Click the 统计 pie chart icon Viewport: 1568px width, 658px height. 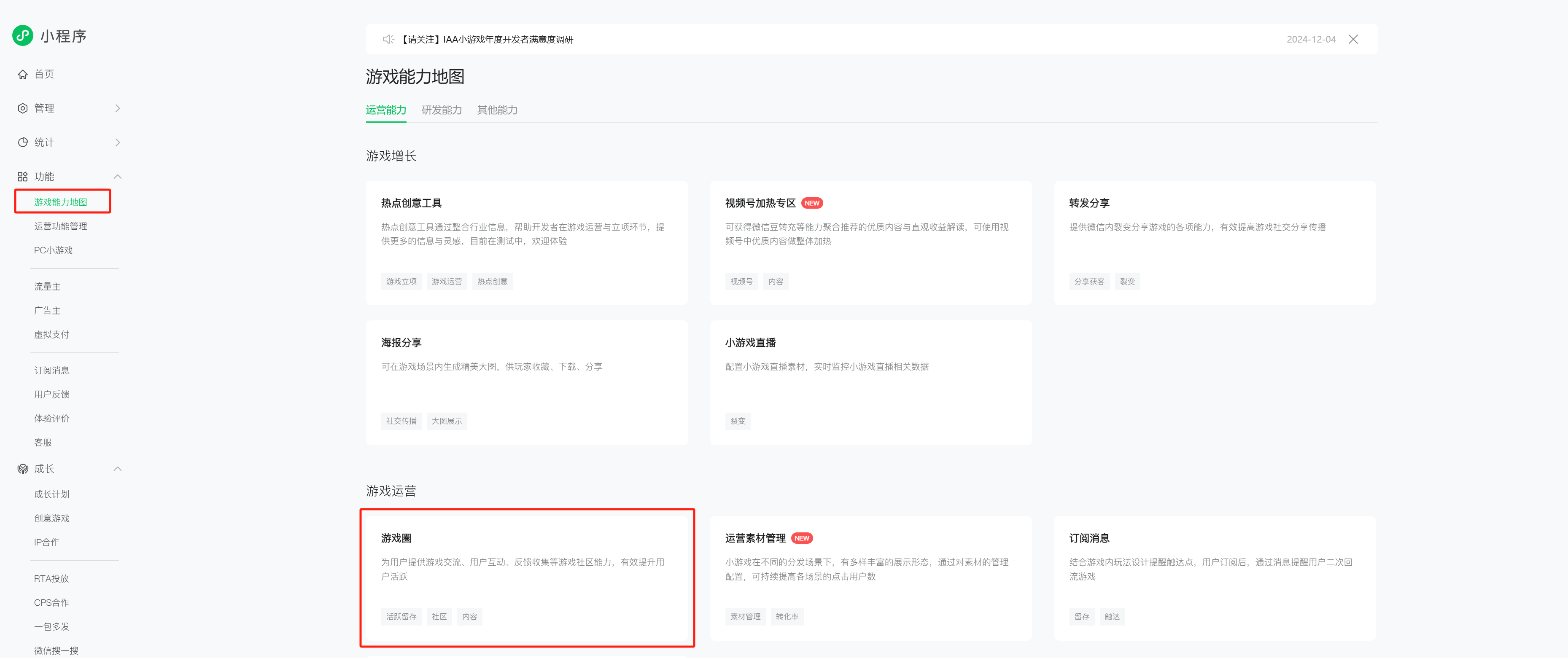coord(22,142)
